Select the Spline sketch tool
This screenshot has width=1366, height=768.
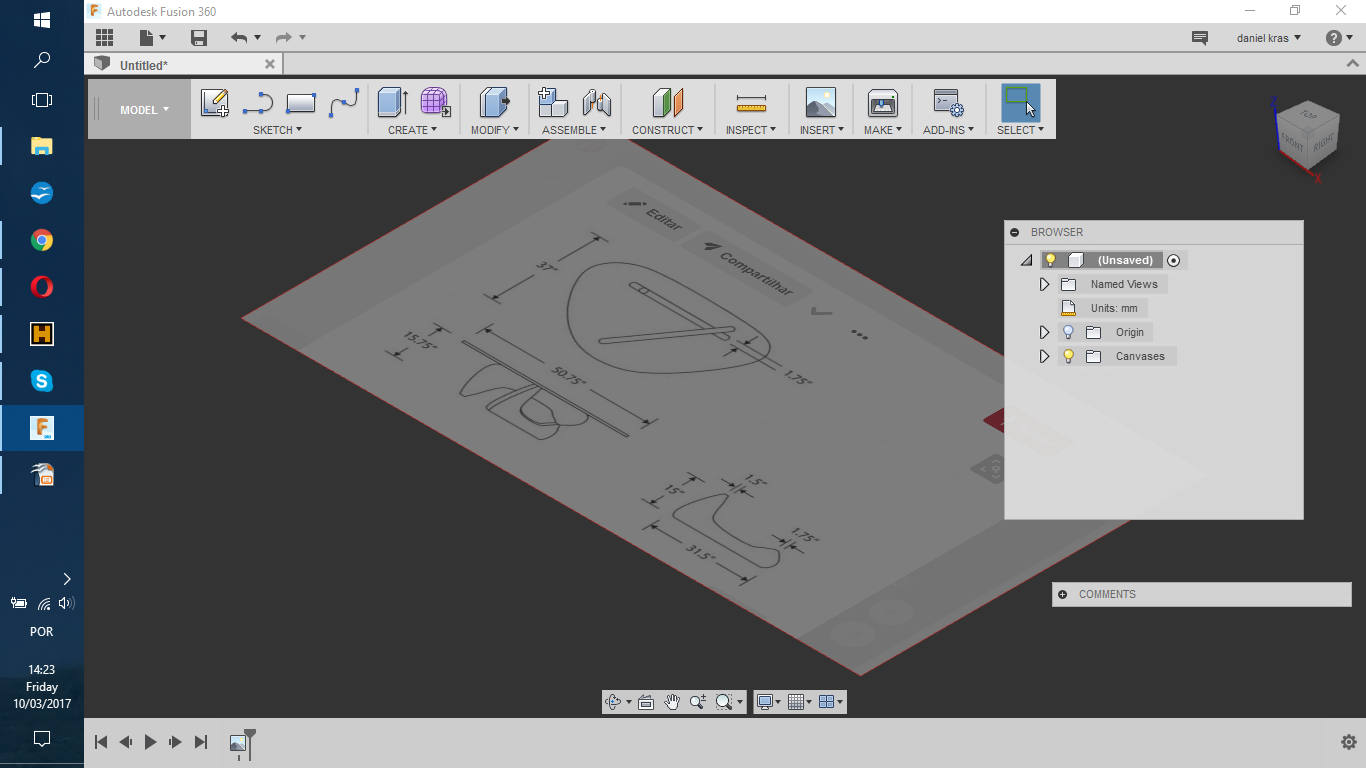344,103
